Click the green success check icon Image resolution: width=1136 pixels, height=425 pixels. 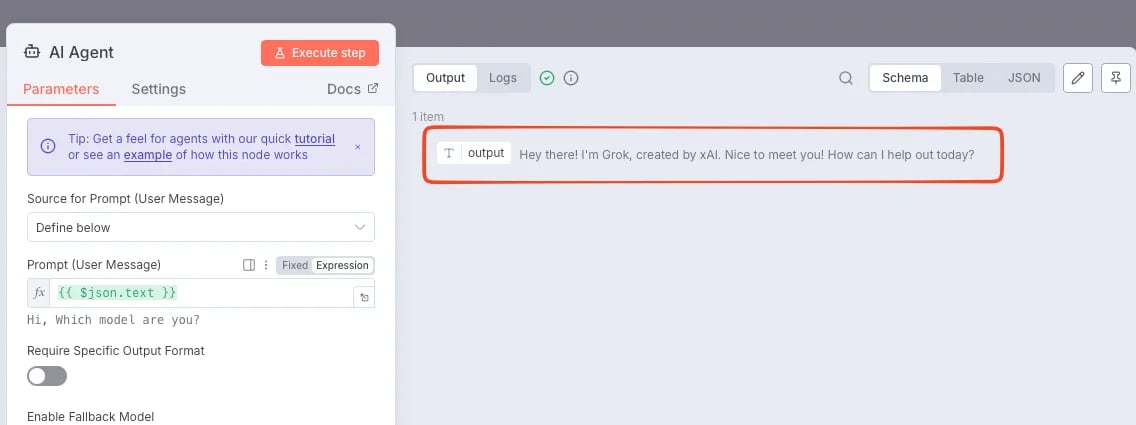[x=547, y=78]
